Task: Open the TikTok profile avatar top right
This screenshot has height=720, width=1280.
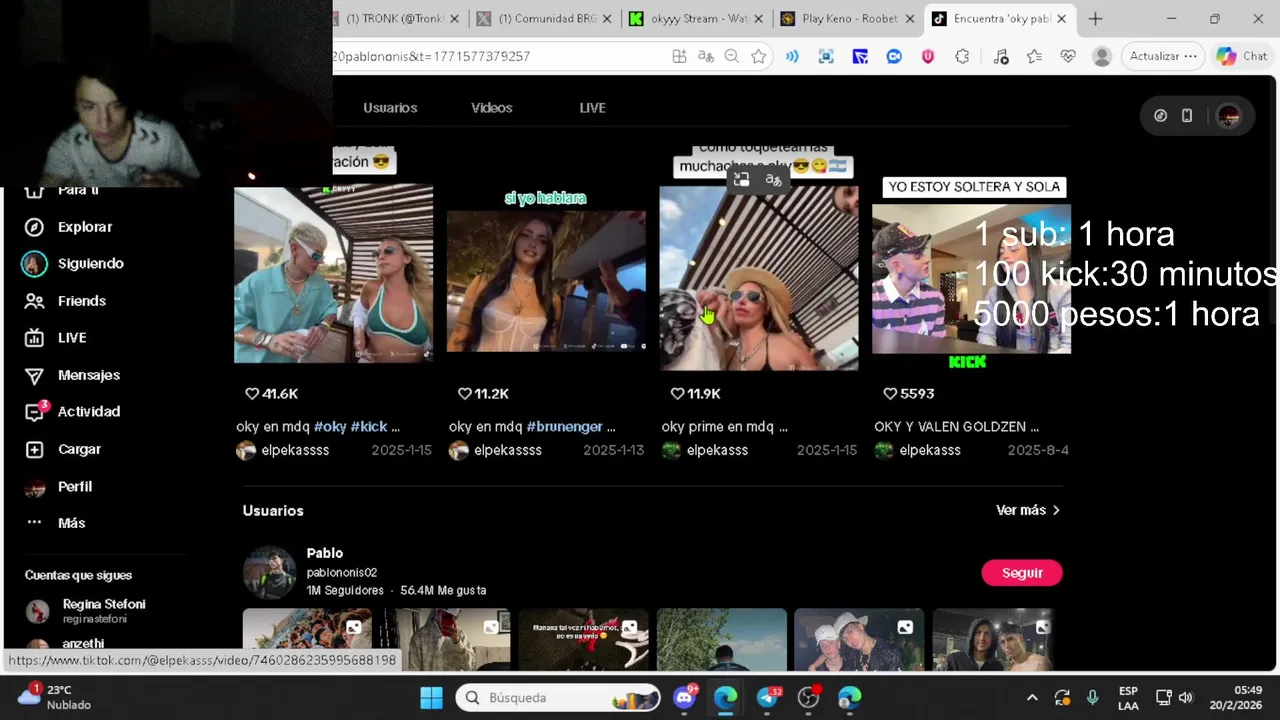Action: point(1229,116)
